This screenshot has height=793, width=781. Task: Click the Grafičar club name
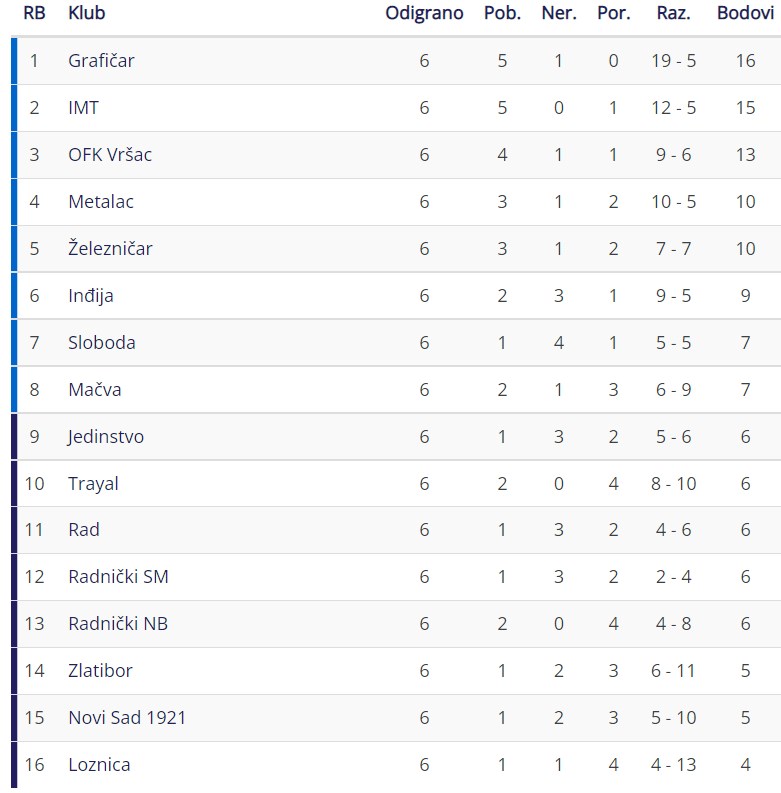click(x=101, y=61)
